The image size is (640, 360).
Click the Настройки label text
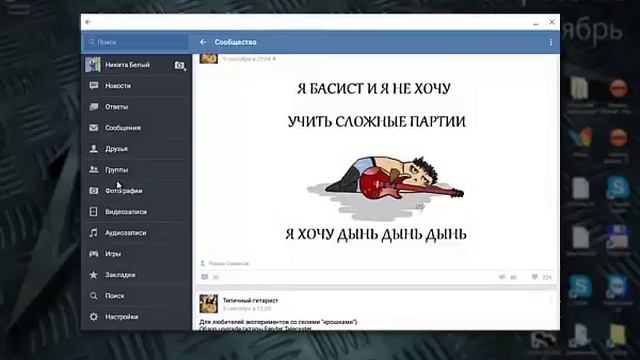click(122, 317)
